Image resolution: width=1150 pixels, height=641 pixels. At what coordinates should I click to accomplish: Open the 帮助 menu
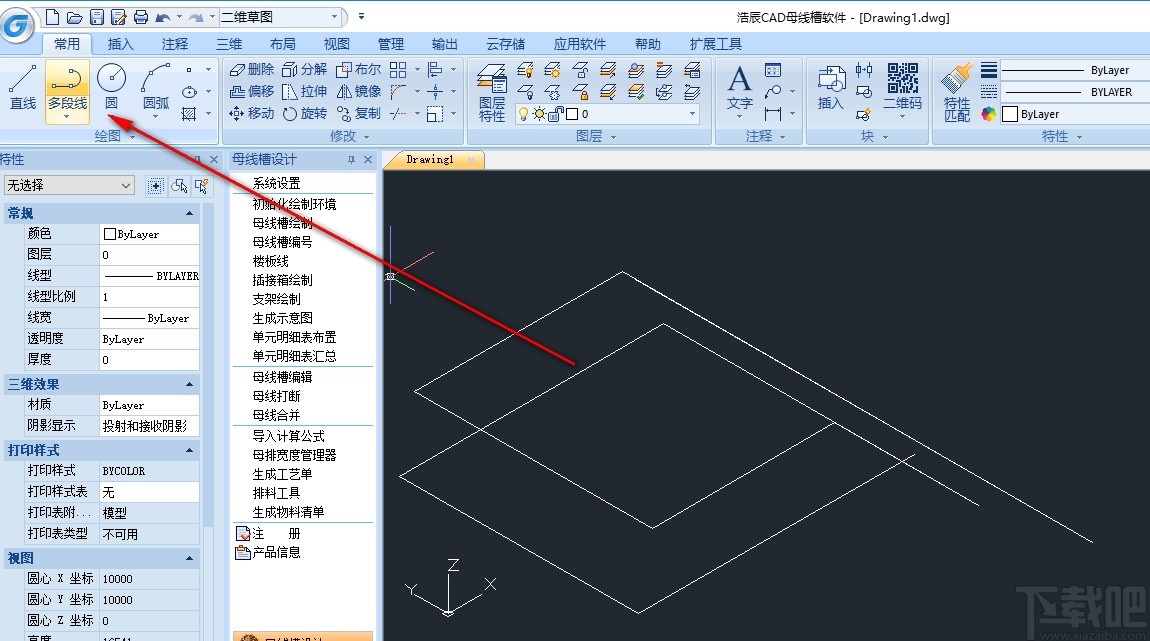[647, 43]
